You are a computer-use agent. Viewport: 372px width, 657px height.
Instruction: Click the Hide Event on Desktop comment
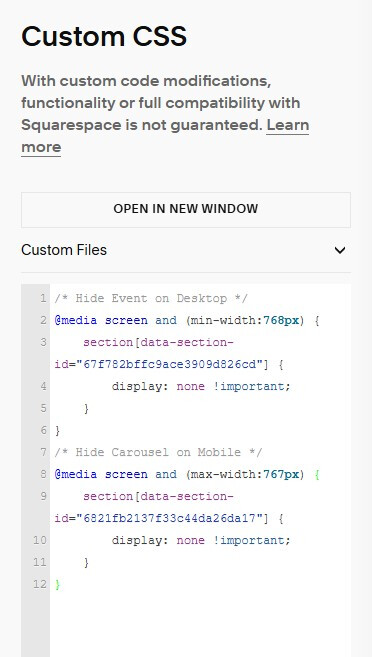(151, 299)
